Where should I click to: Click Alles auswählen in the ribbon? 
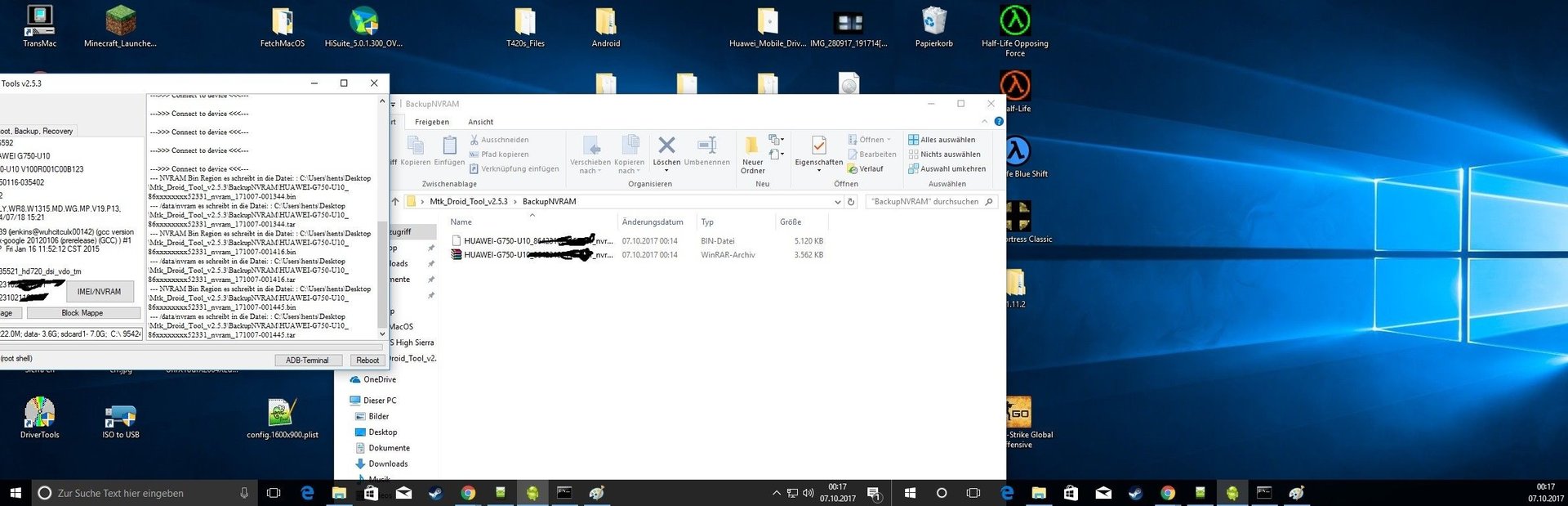pos(942,140)
